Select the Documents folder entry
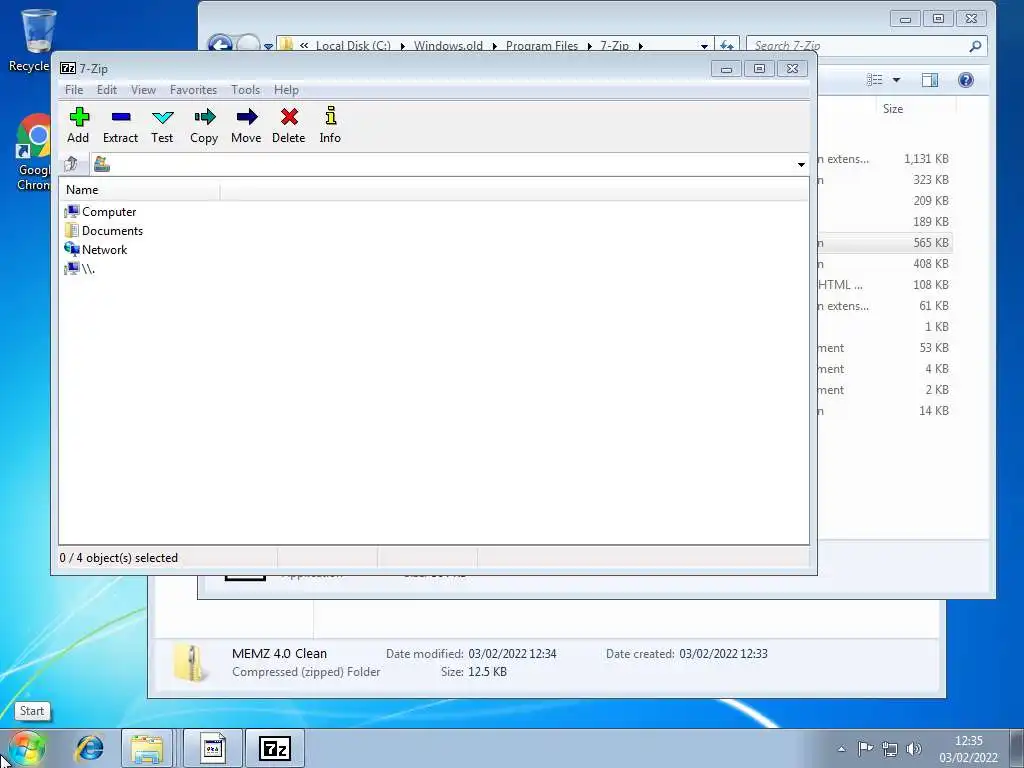1024x768 pixels. coord(104,231)
